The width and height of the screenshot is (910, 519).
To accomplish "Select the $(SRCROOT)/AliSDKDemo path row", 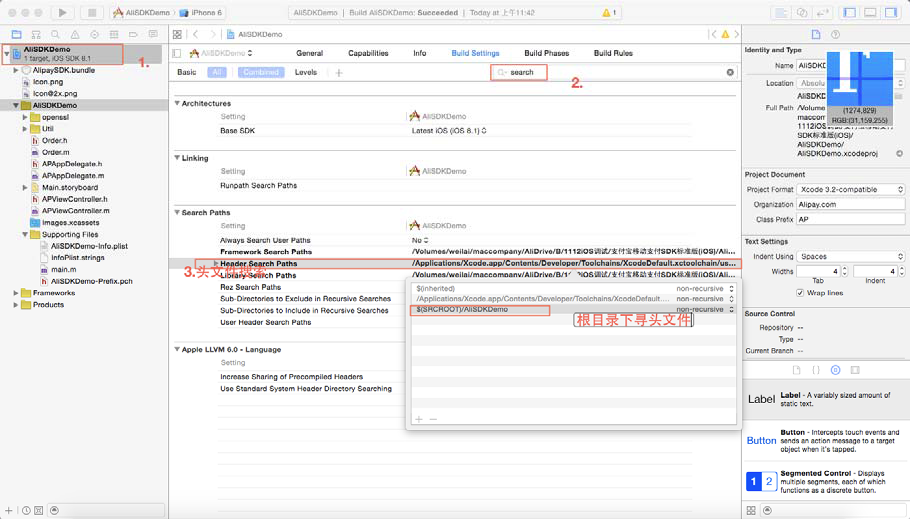I will click(573, 309).
